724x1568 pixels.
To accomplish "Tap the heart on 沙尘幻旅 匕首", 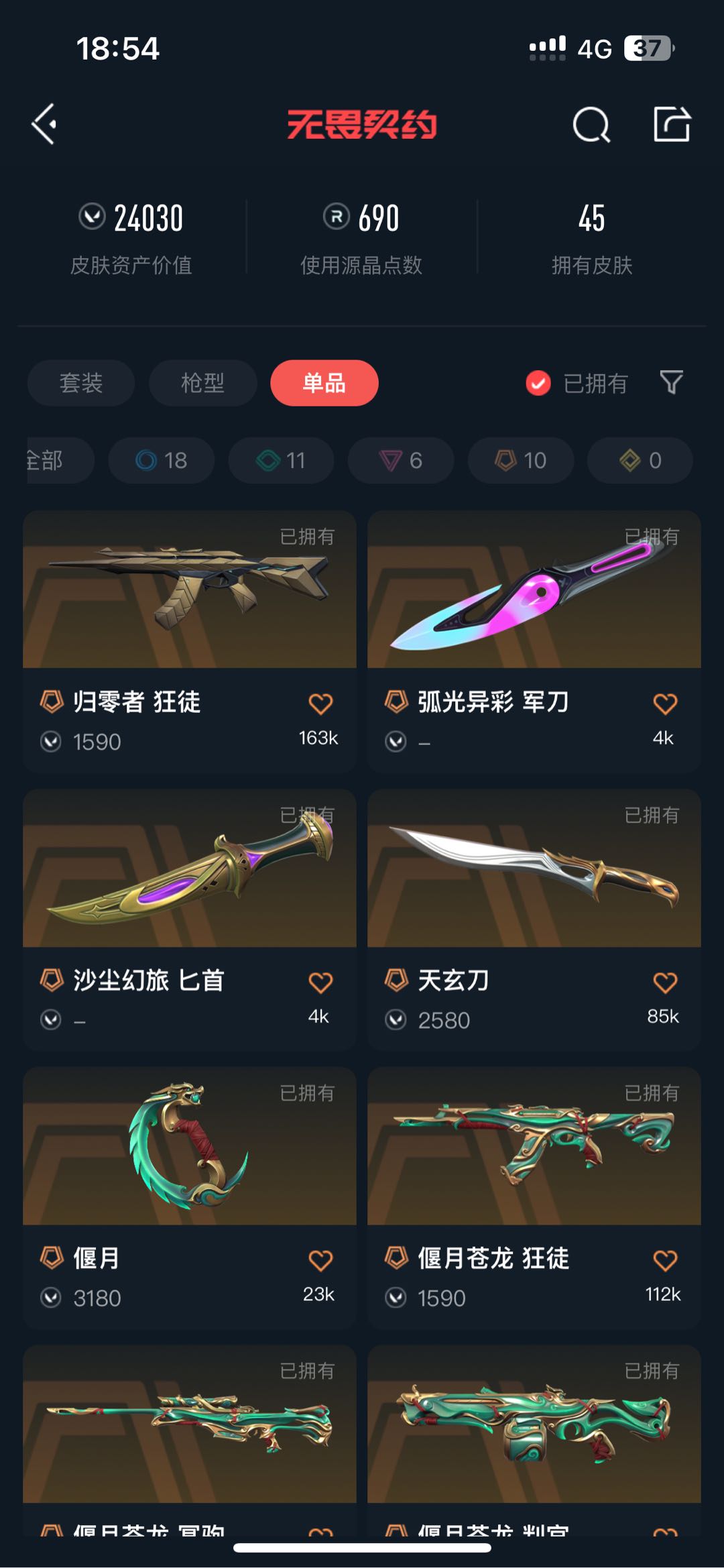I will coord(320,983).
